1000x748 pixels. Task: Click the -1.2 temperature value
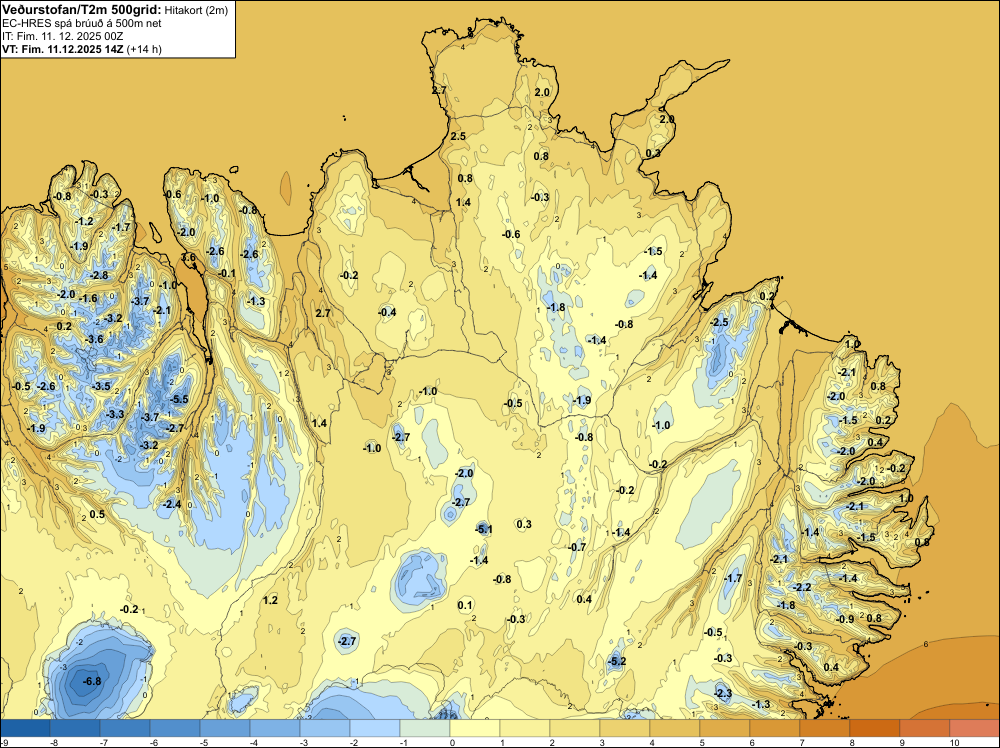point(84,221)
